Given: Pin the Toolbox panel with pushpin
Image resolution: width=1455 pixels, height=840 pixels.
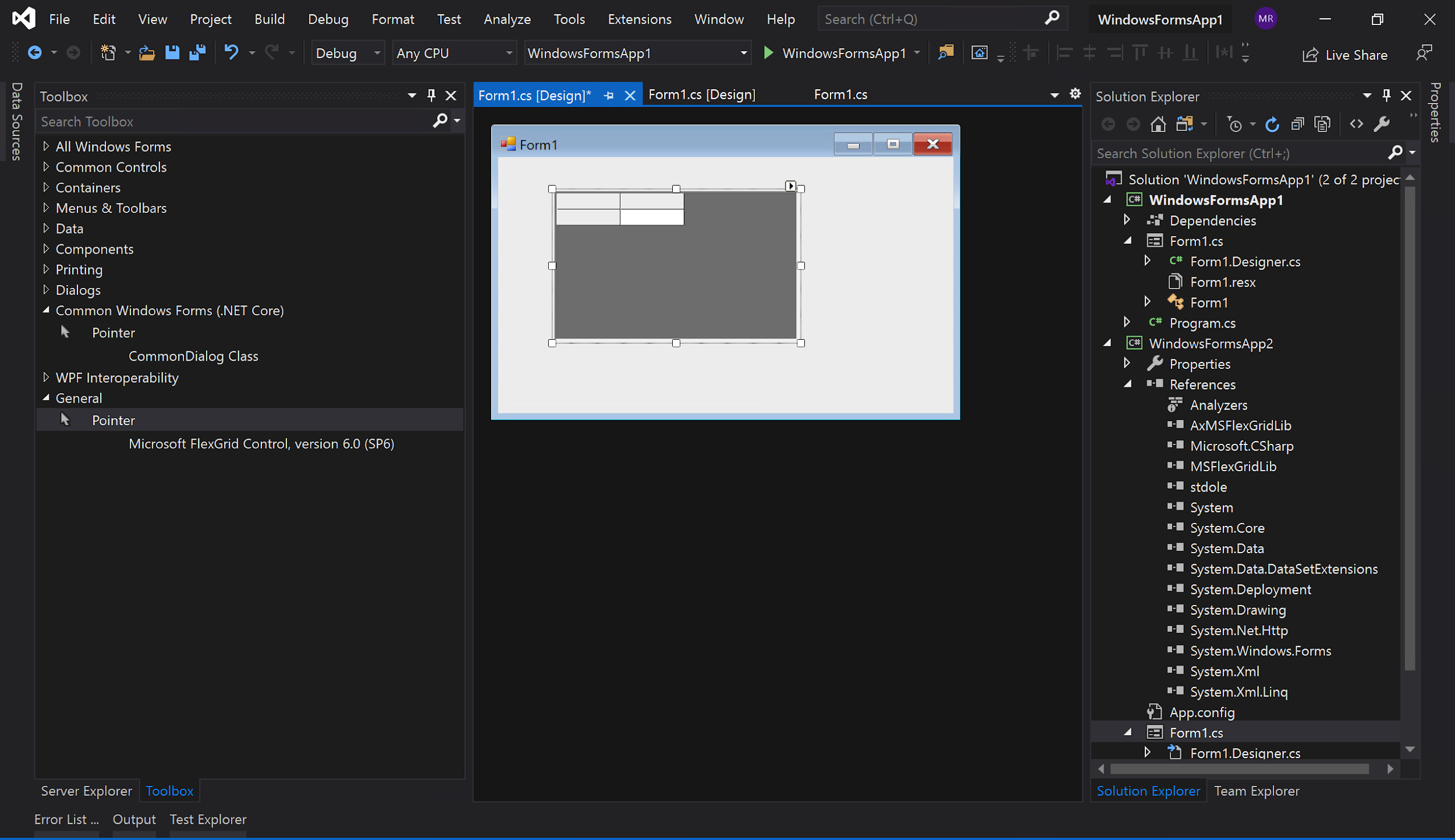Looking at the screenshot, I should (x=431, y=95).
